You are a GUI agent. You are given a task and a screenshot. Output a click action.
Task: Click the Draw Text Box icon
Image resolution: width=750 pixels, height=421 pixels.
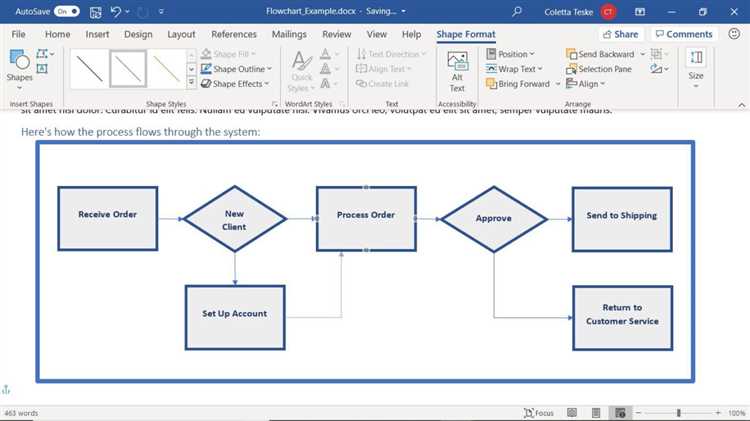[x=42, y=69]
